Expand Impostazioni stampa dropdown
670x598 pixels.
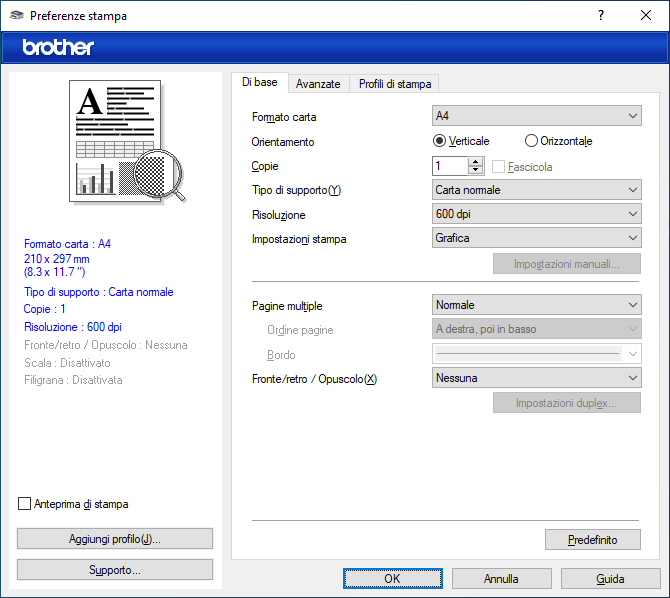pos(536,238)
